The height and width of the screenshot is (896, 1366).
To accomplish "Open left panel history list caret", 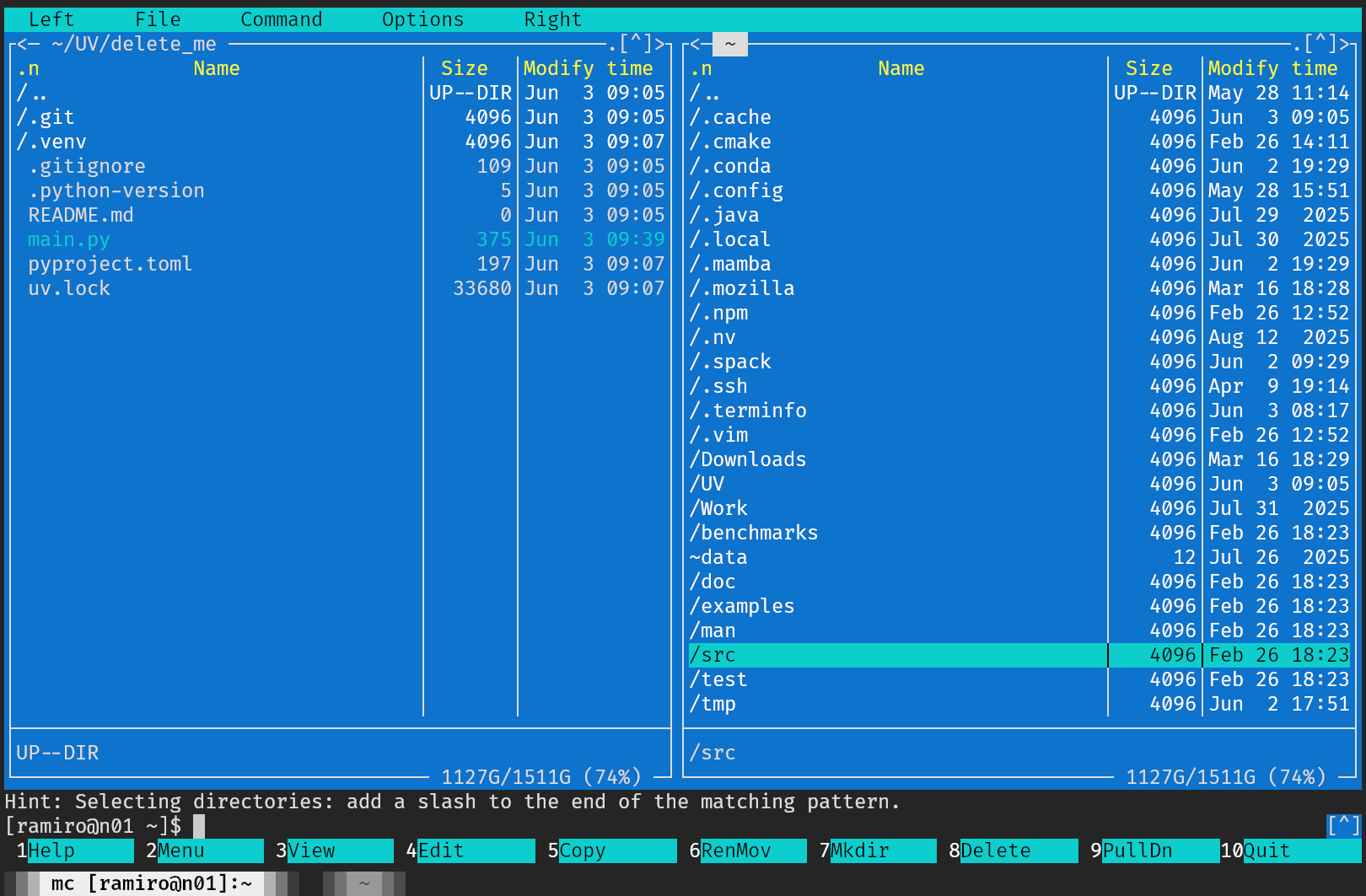I will pyautogui.click(x=636, y=44).
